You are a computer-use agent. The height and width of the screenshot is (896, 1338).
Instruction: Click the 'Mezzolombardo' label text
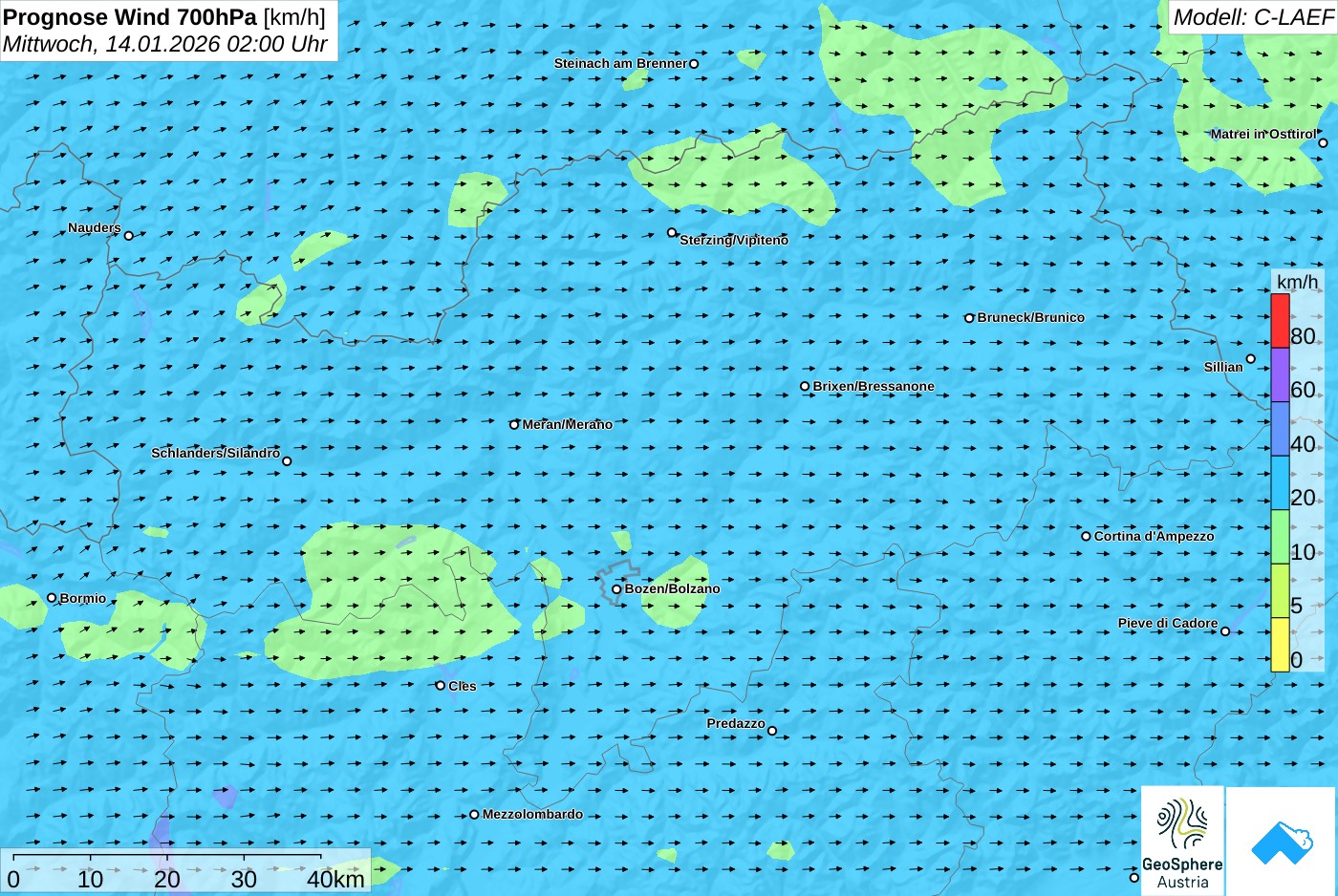pos(532,815)
